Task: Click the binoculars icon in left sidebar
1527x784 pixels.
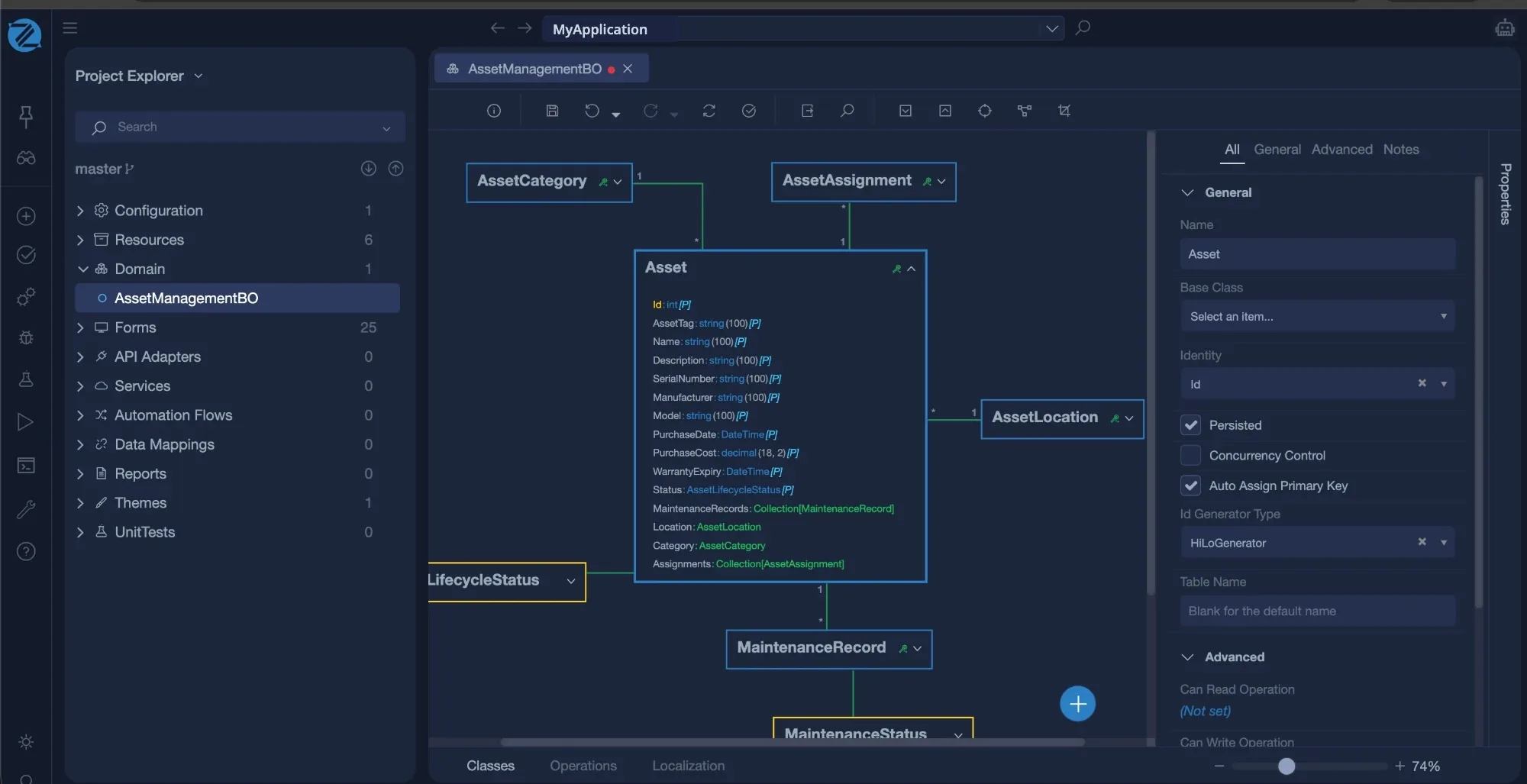Action: tap(26, 158)
